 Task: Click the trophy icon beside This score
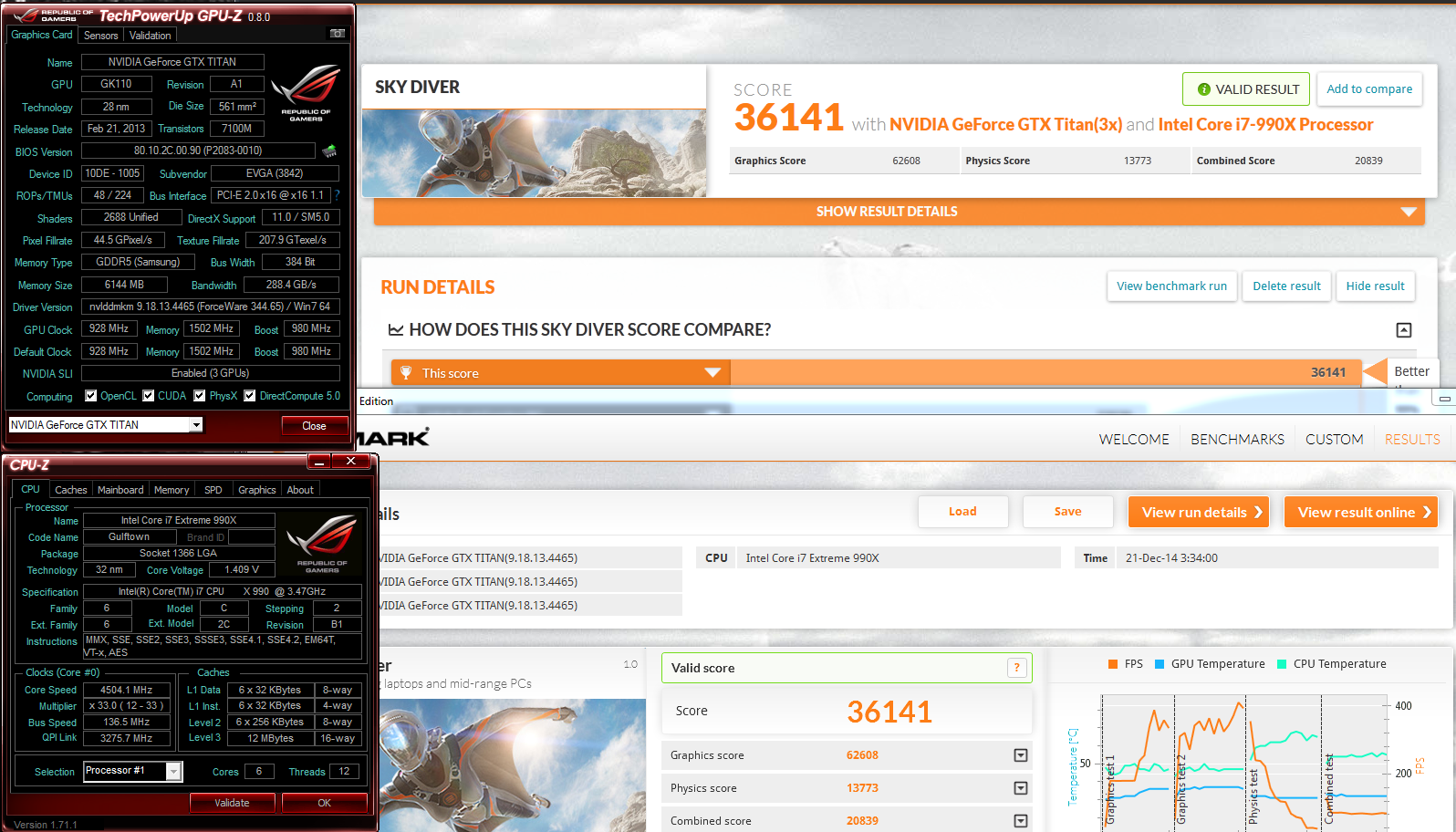[406, 372]
